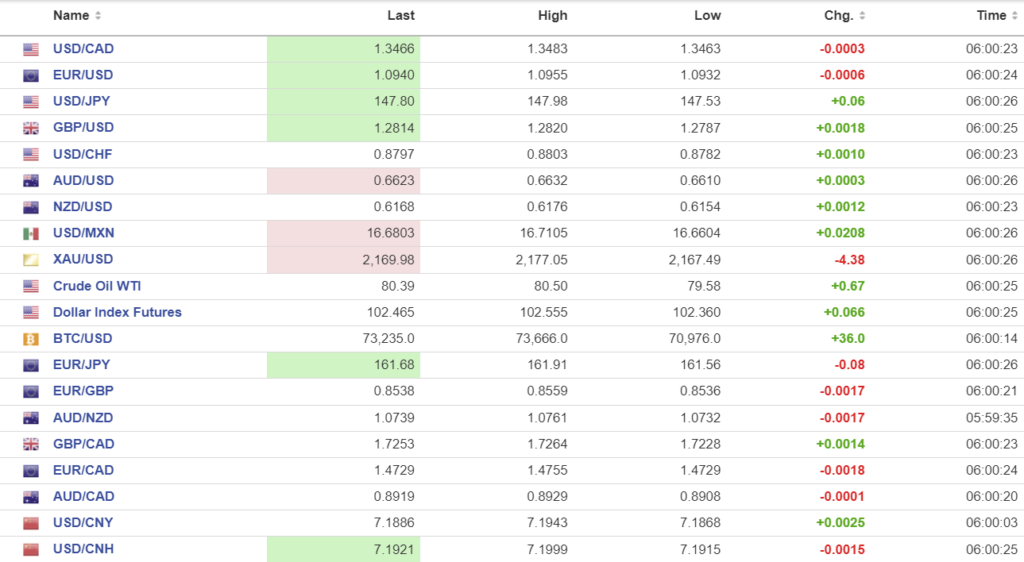Open the AUD/CAD pair link
Viewport: 1024px width, 562px height.
83,496
